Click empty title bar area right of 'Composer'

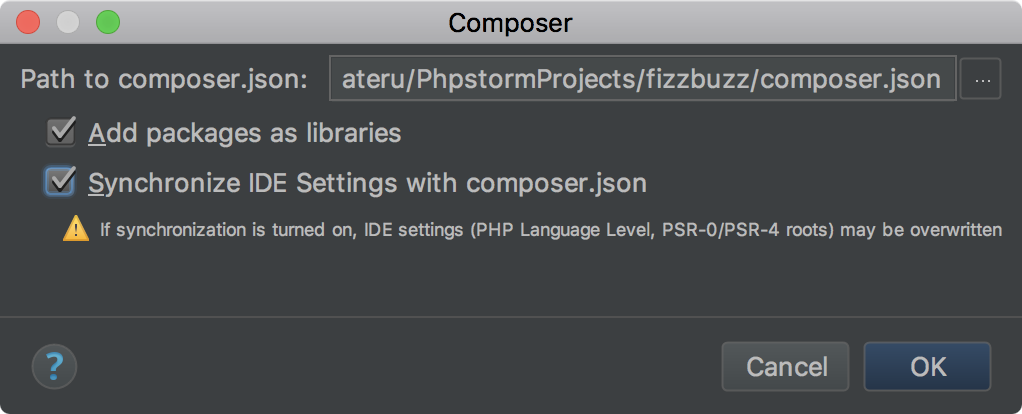800,21
